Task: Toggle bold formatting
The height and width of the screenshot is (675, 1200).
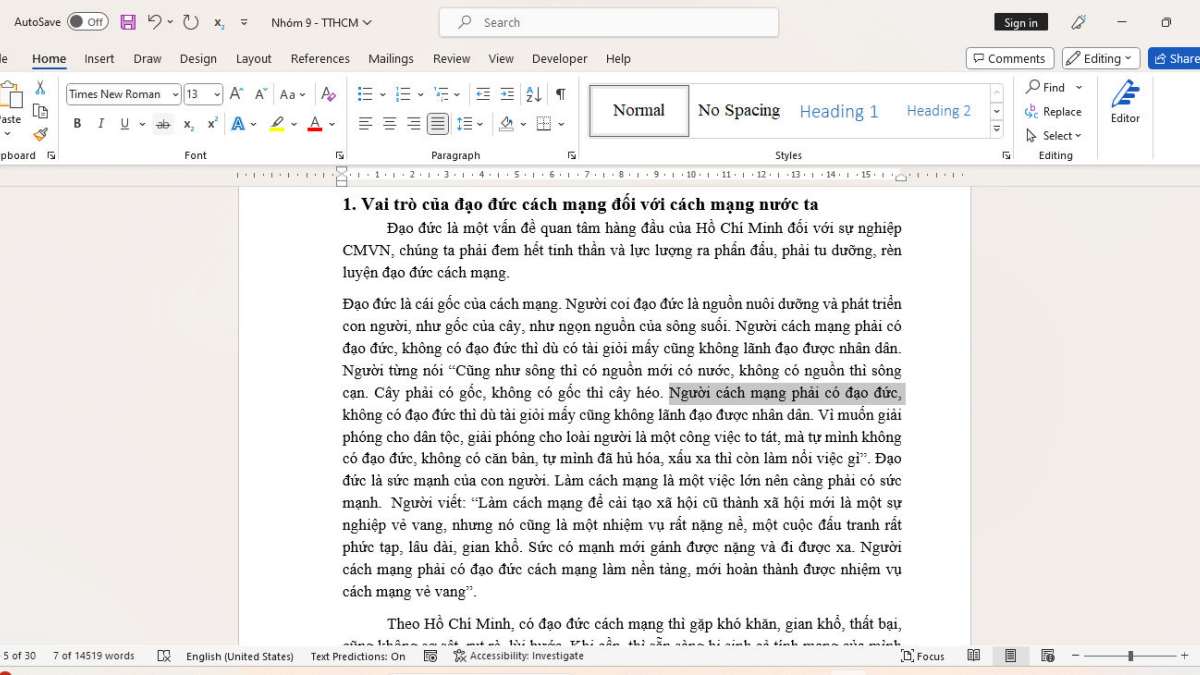Action: [x=77, y=123]
